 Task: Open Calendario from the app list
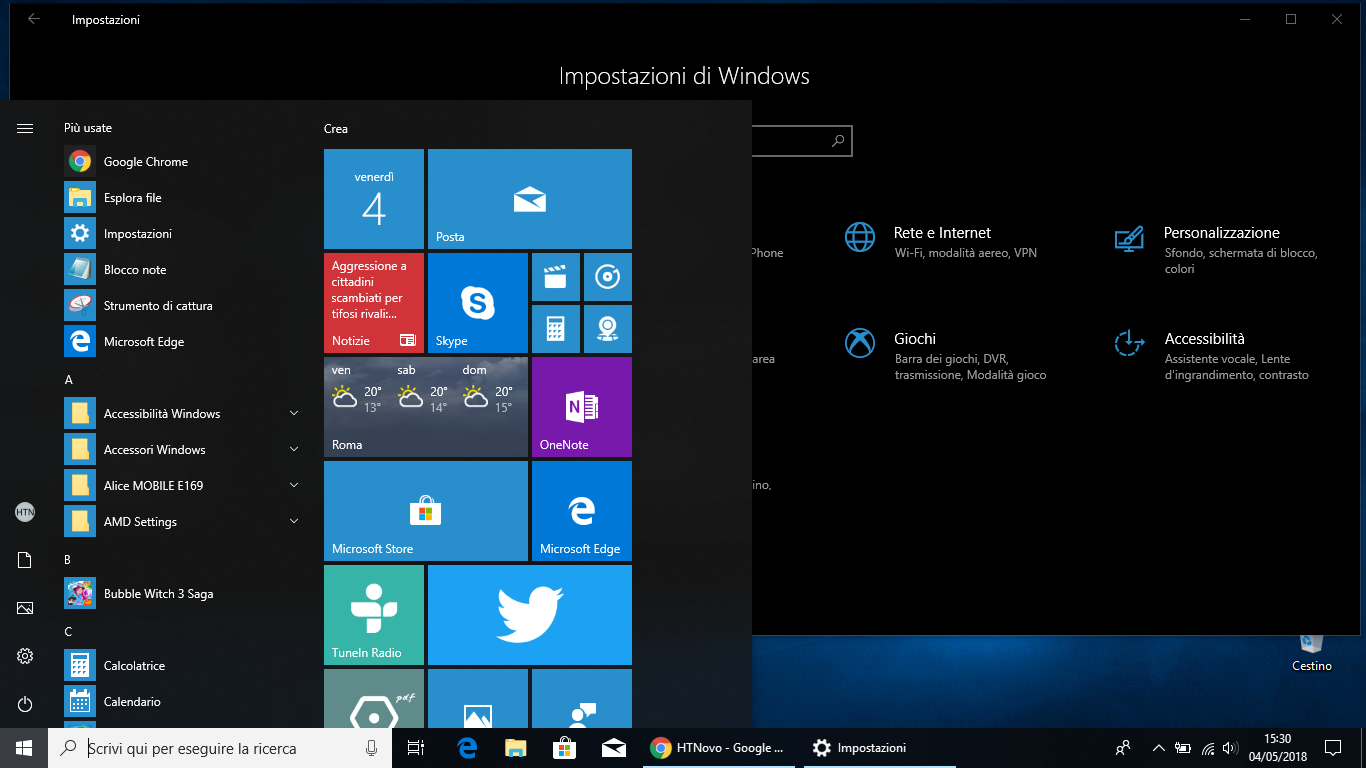click(x=182, y=702)
